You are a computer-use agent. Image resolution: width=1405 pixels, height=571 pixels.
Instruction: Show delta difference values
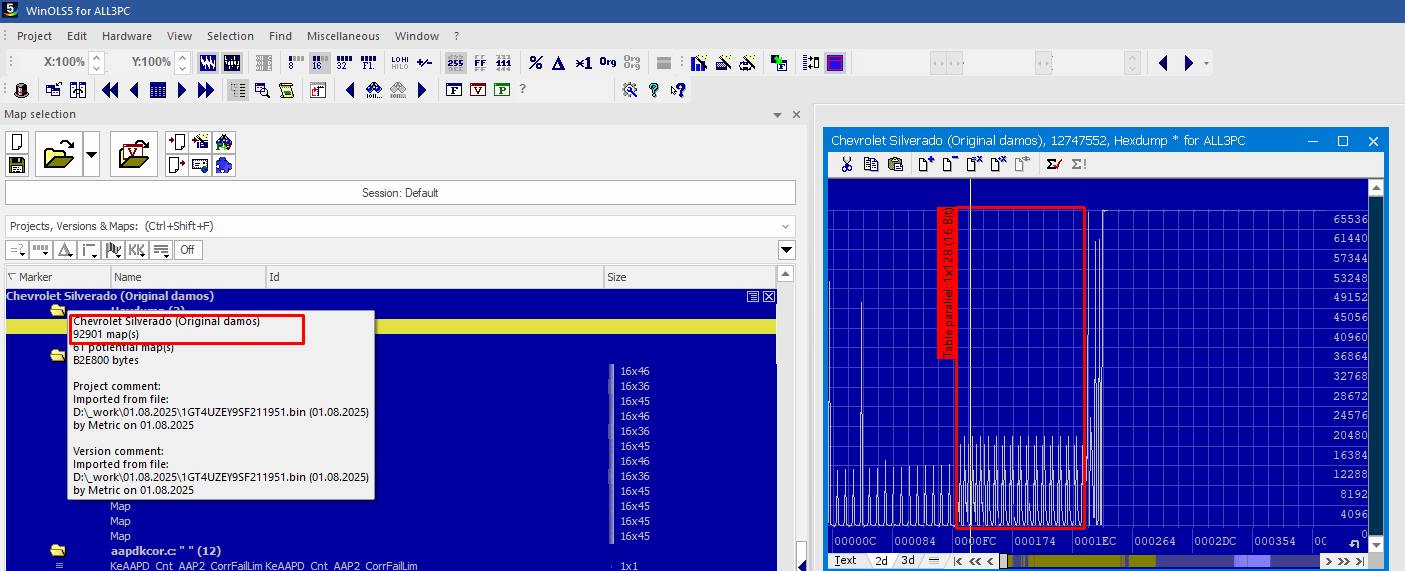[559, 63]
